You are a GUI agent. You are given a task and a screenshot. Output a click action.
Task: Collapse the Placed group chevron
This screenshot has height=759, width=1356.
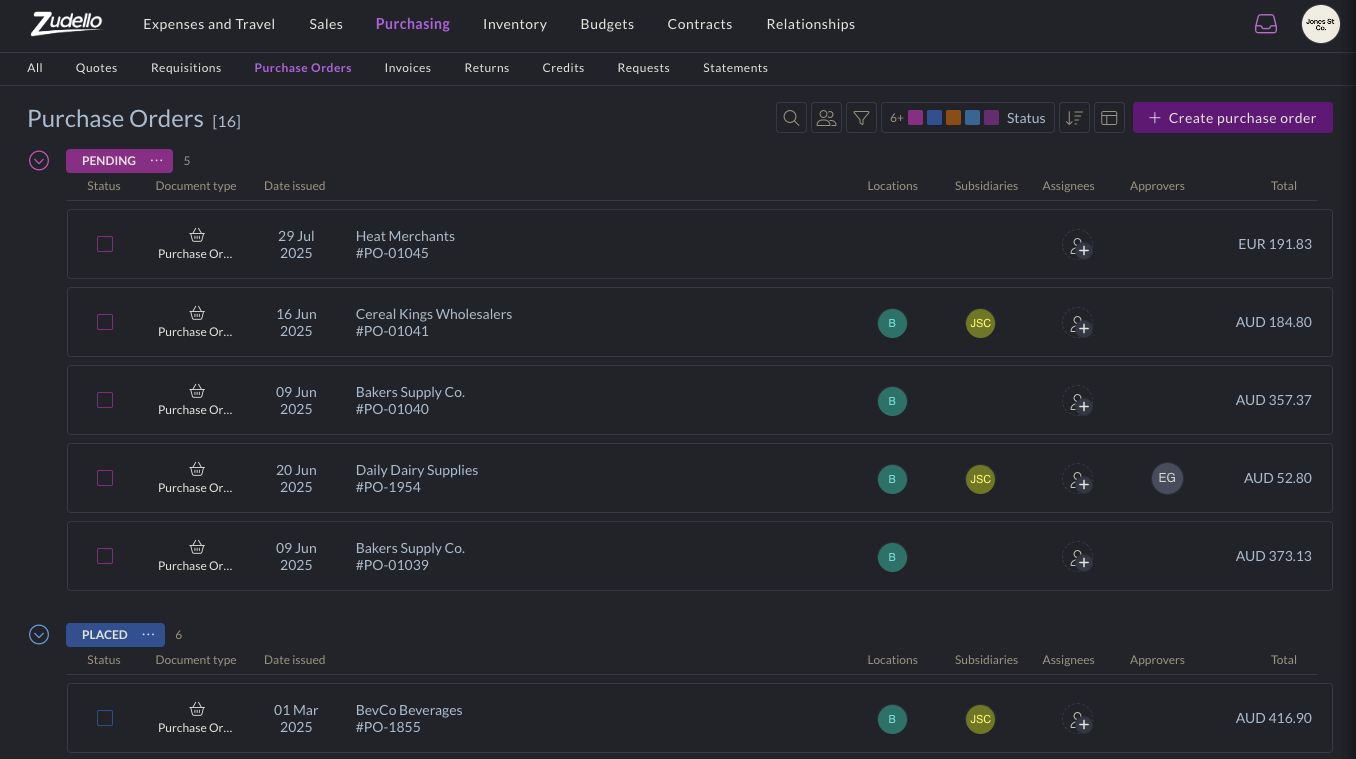pyautogui.click(x=39, y=634)
